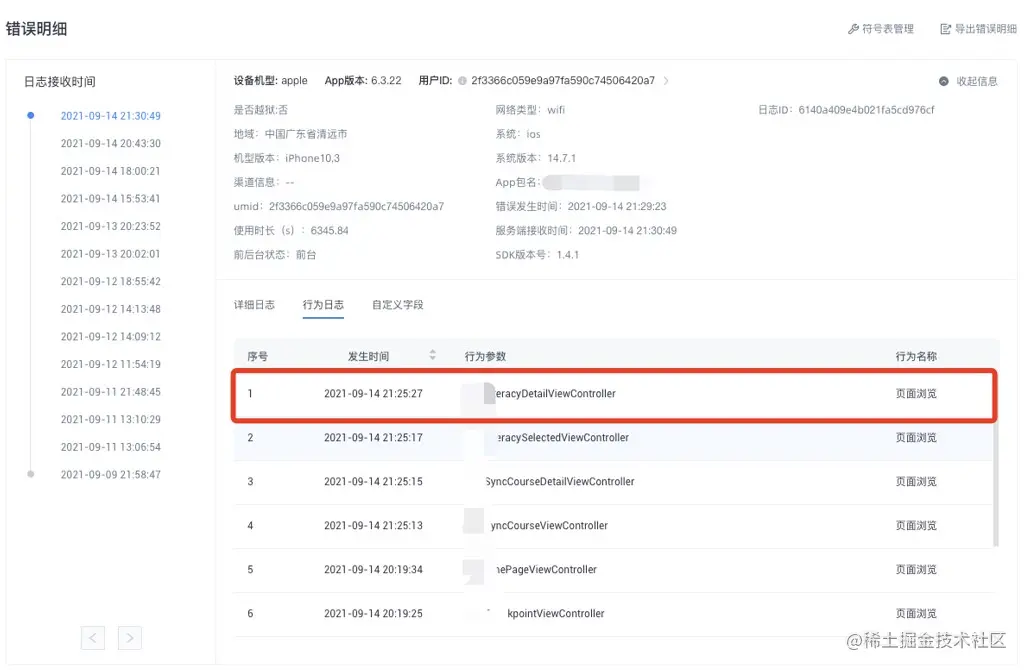Click 机型版本 value iPhone10,3
1026x670 pixels.
click(x=313, y=158)
